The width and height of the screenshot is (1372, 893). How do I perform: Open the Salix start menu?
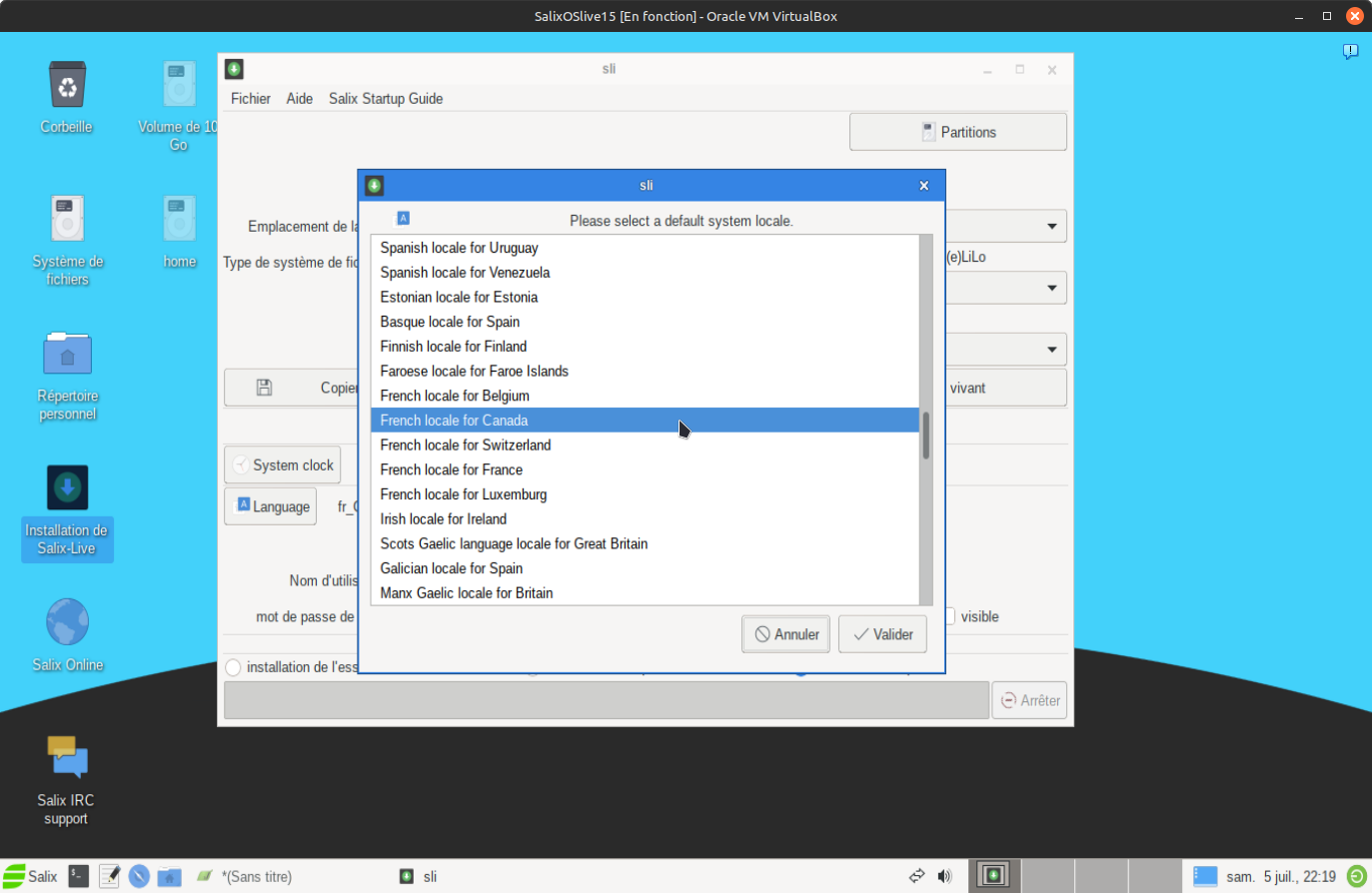[30, 876]
